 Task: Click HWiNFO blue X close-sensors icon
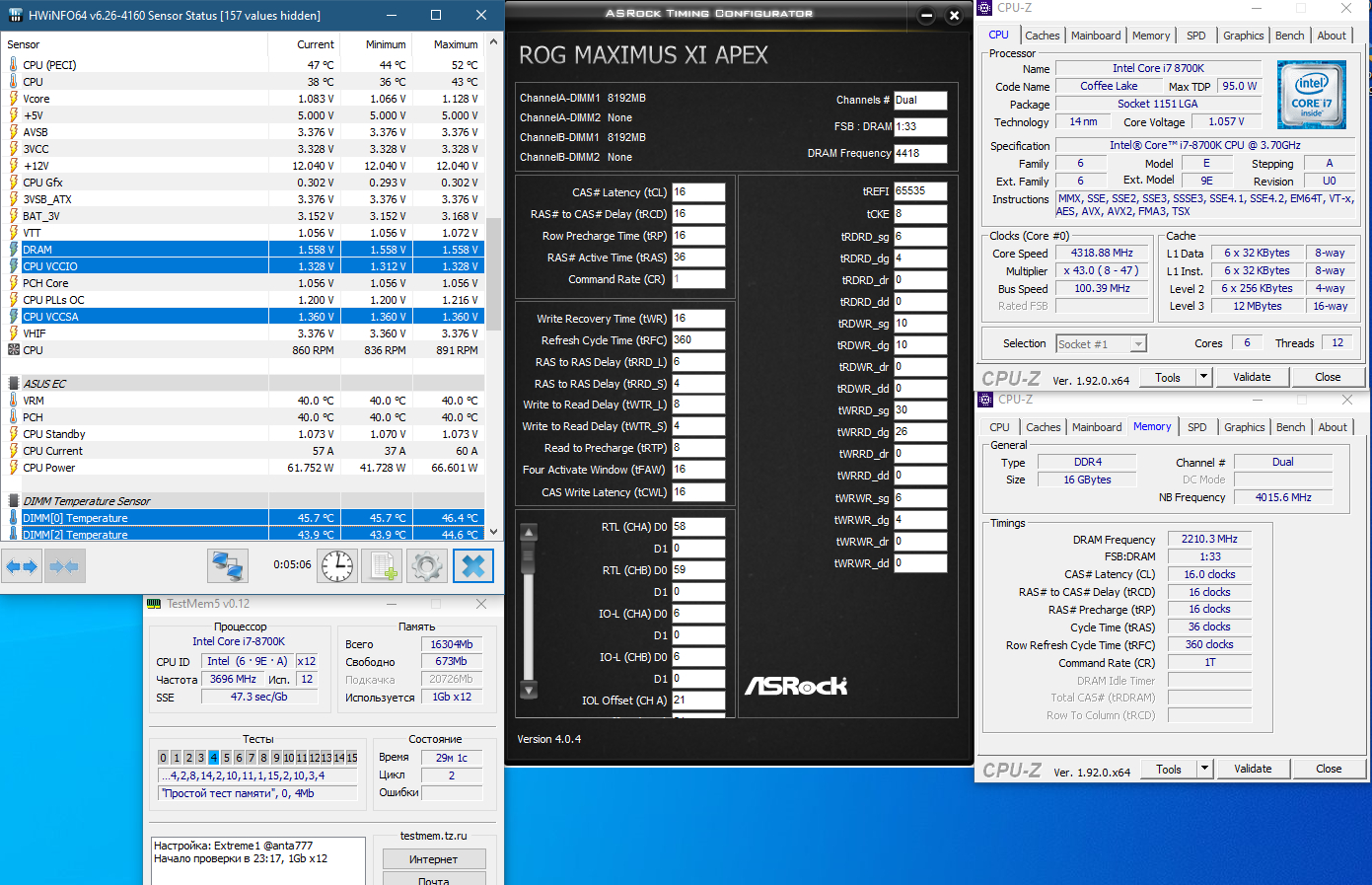(473, 566)
